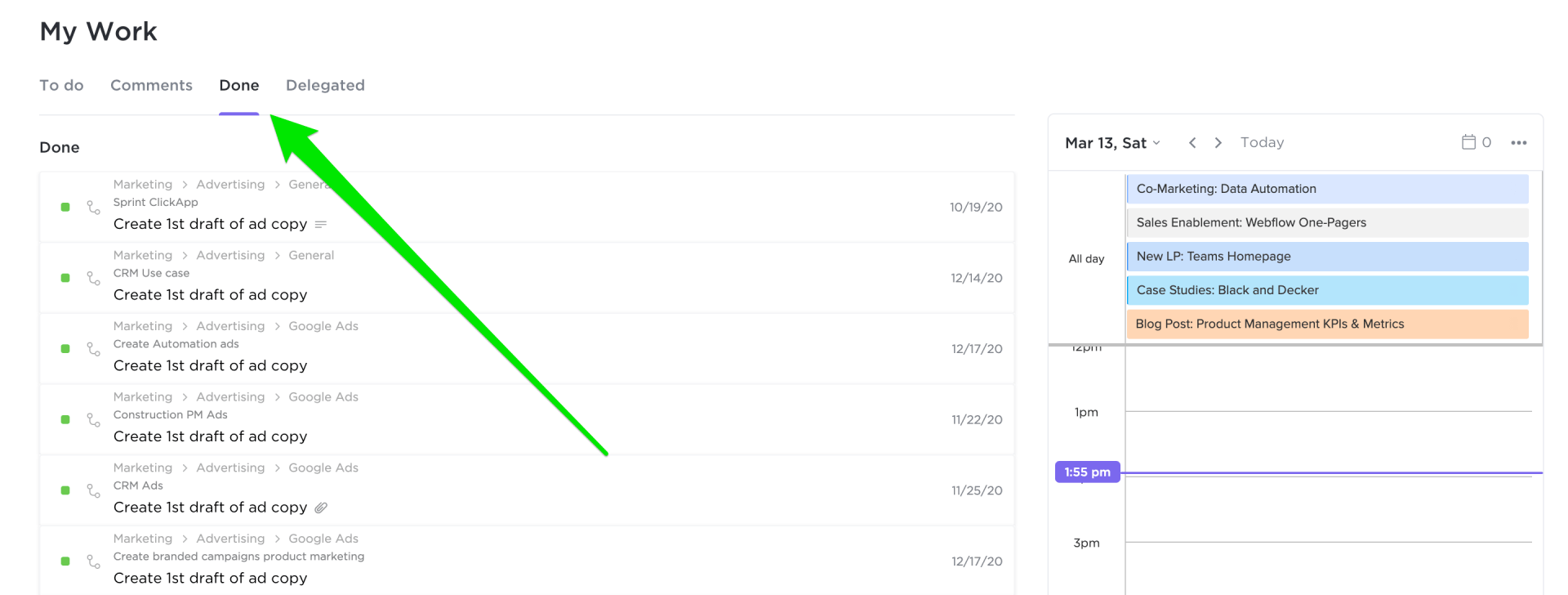
Task: Toggle green status square for Create Automation ads task
Action: (65, 349)
